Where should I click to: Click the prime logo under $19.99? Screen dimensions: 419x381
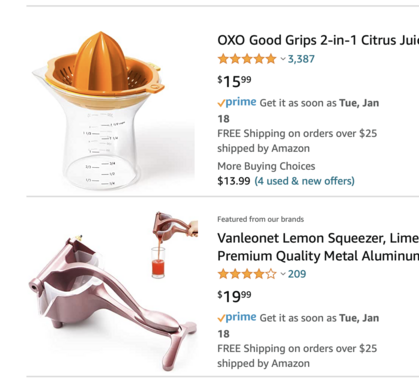[x=237, y=317]
